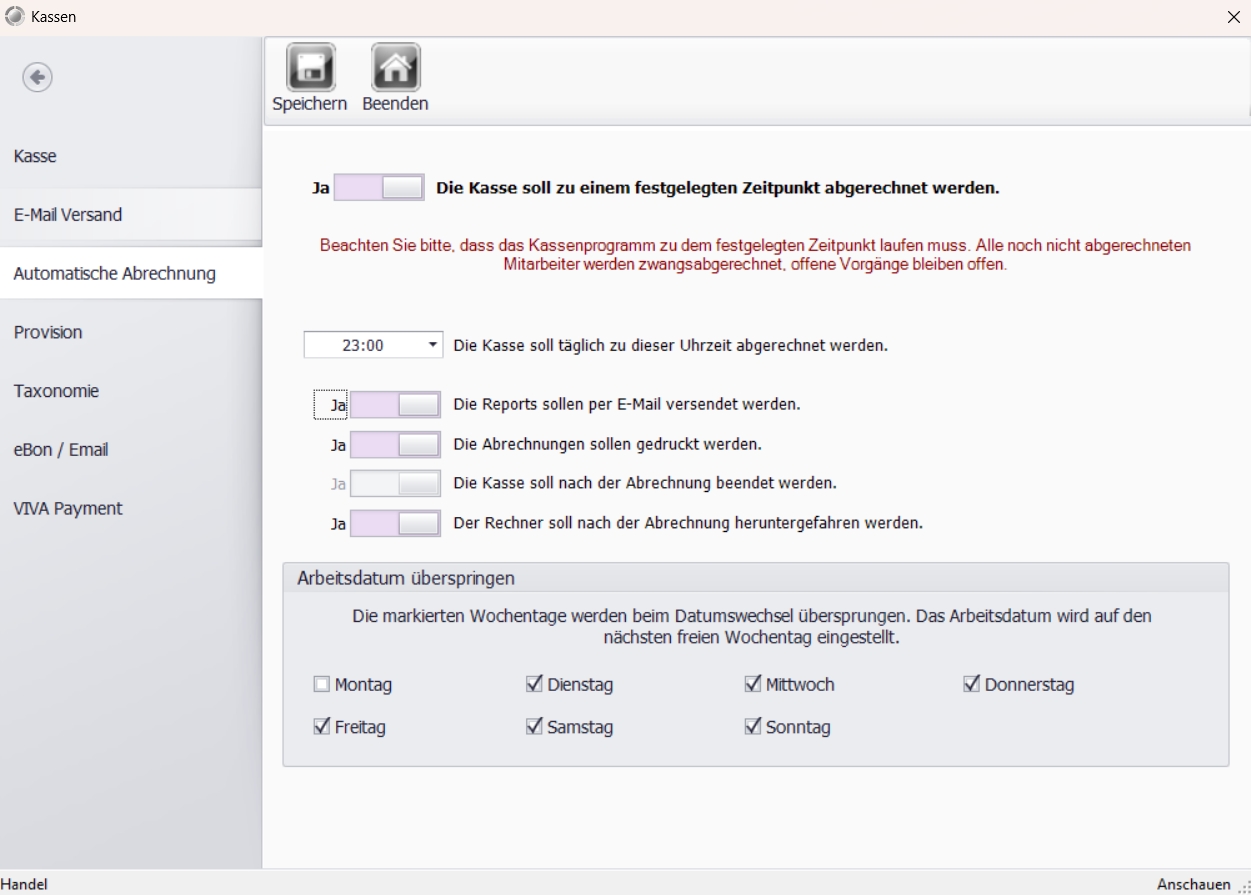Close the Kassen window

pyautogui.click(x=1233, y=17)
